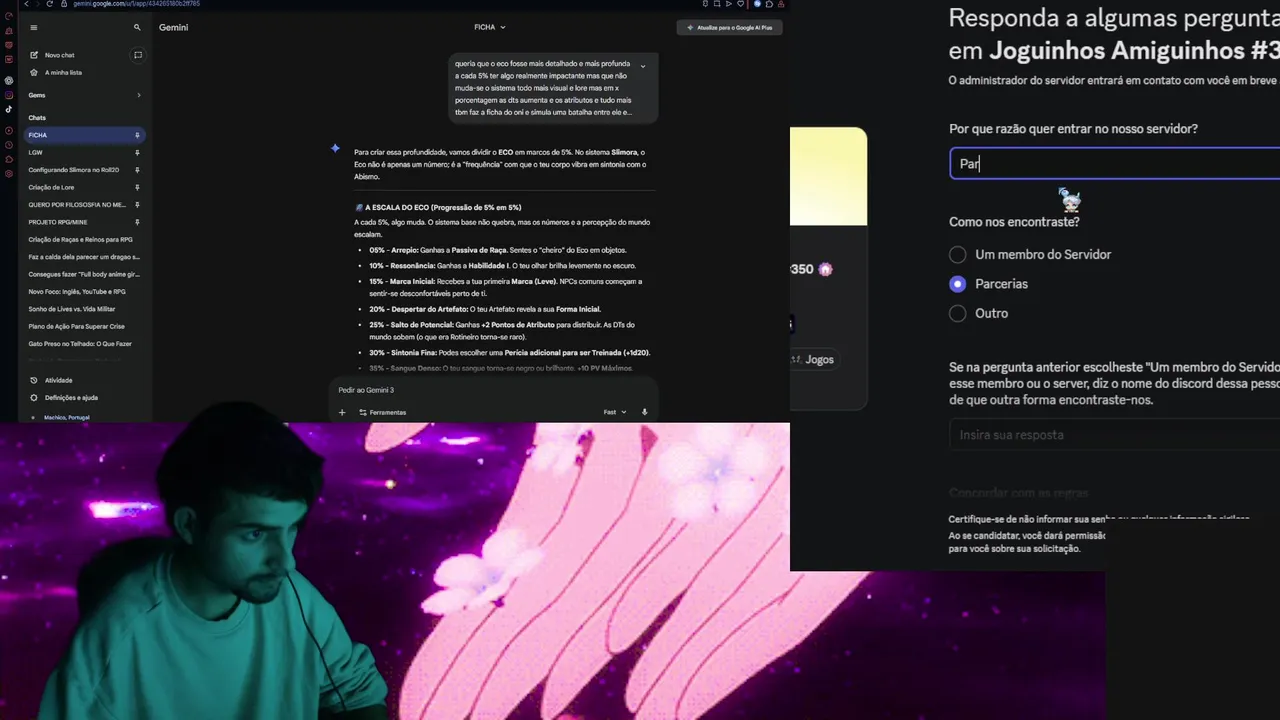Open Configurando Slimora no Roll20 chat
1280x720 pixels.
[74, 170]
